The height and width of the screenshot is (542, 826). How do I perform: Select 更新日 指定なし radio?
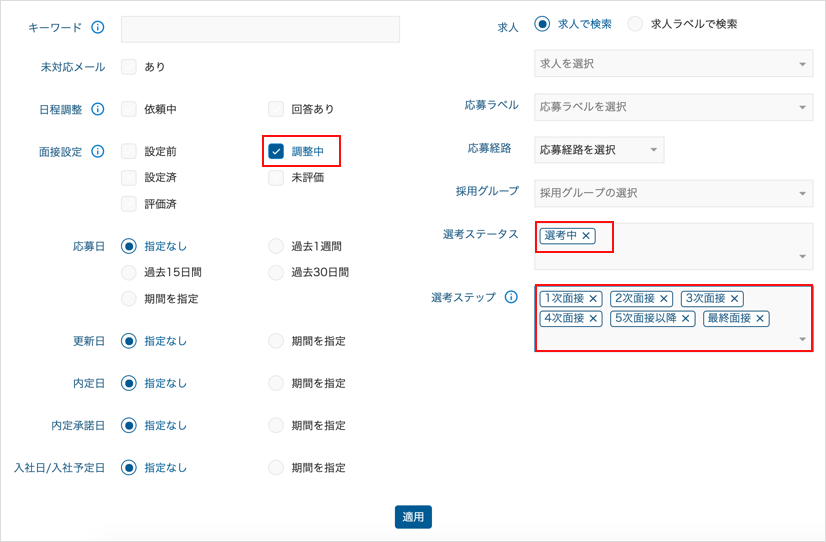(129, 341)
